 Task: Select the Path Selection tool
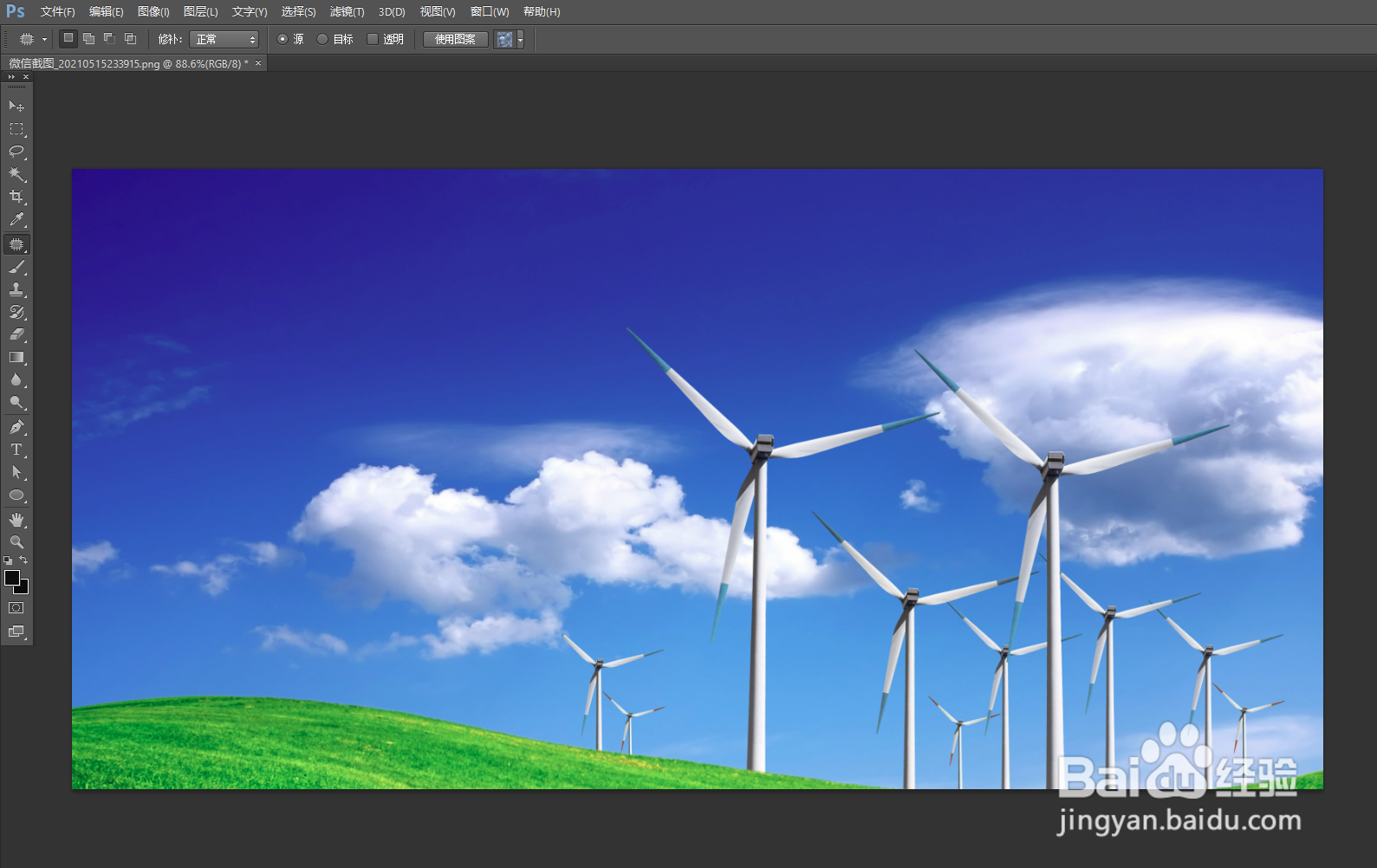point(16,472)
